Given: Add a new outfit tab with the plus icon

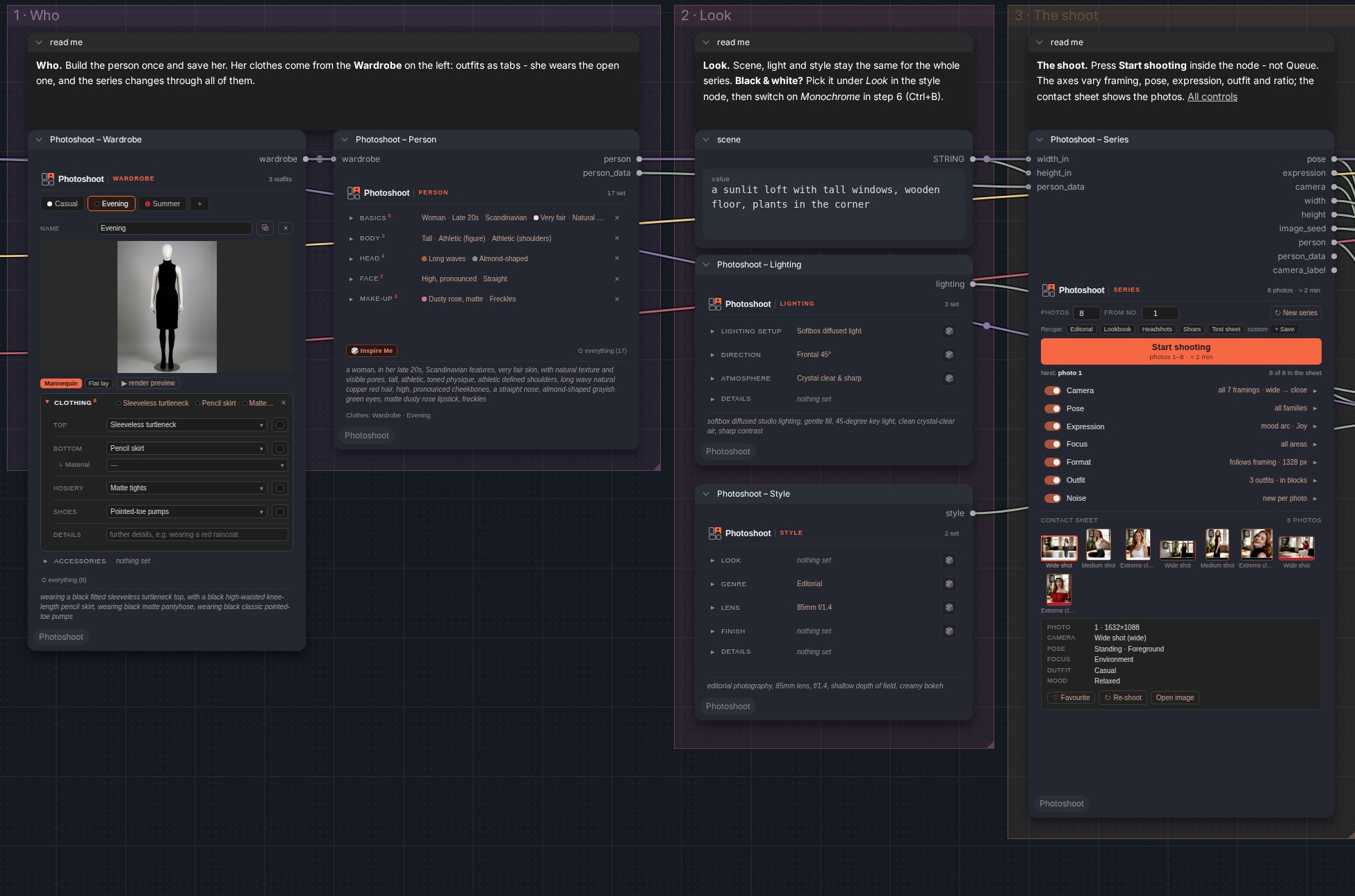Looking at the screenshot, I should point(199,204).
